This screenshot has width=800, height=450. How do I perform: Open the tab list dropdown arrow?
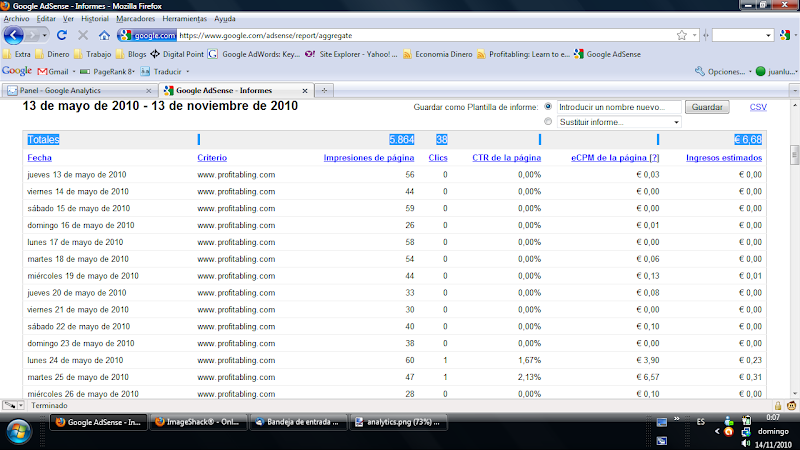coord(795,90)
